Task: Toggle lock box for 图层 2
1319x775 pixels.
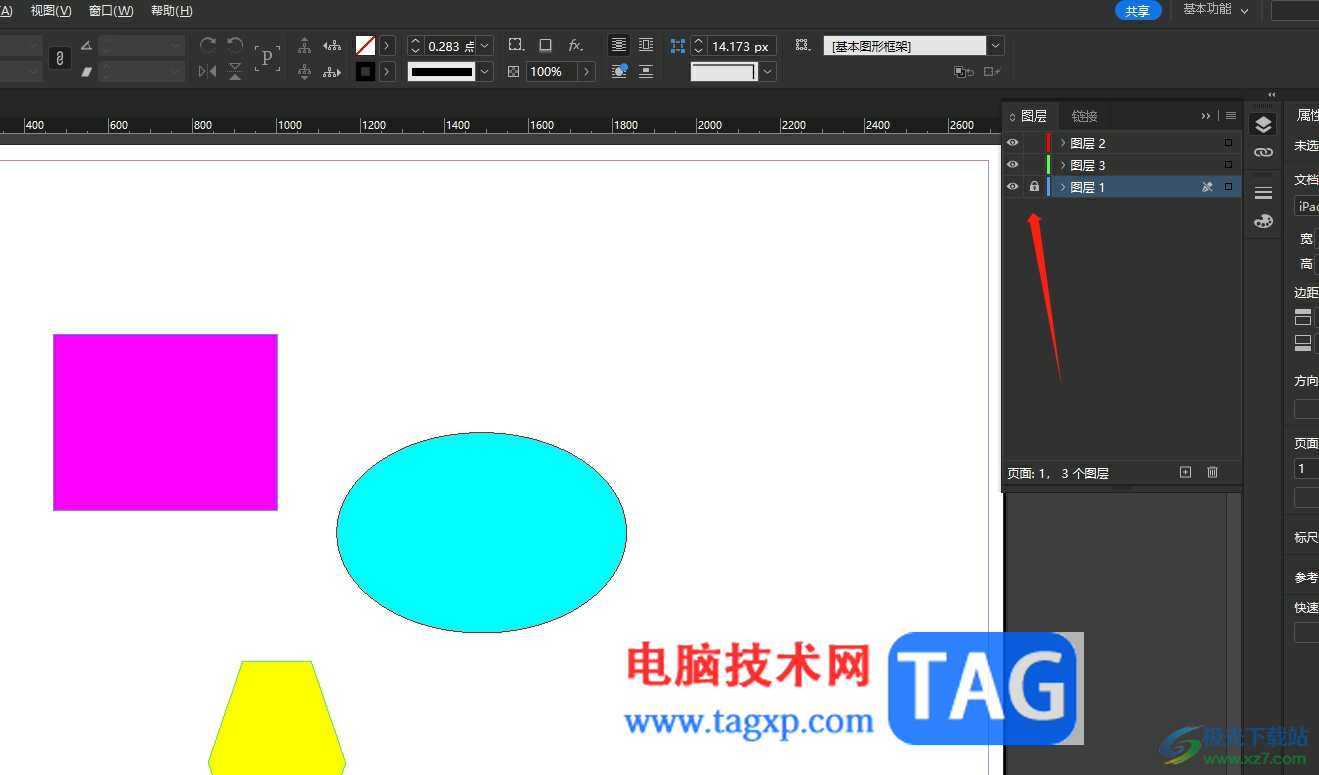Action: pyautogui.click(x=1034, y=143)
